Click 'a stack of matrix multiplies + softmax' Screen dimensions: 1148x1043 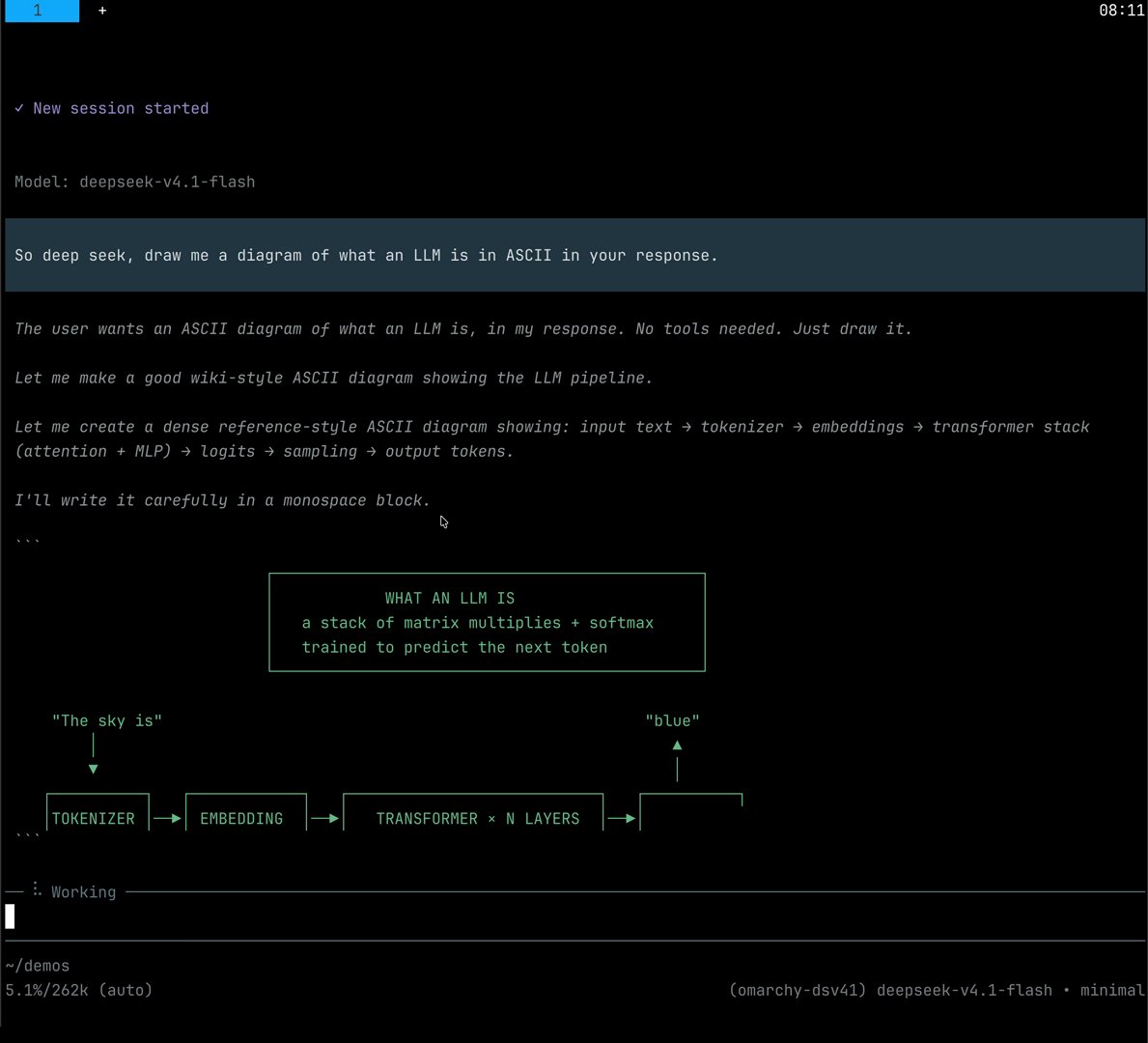tap(477, 623)
